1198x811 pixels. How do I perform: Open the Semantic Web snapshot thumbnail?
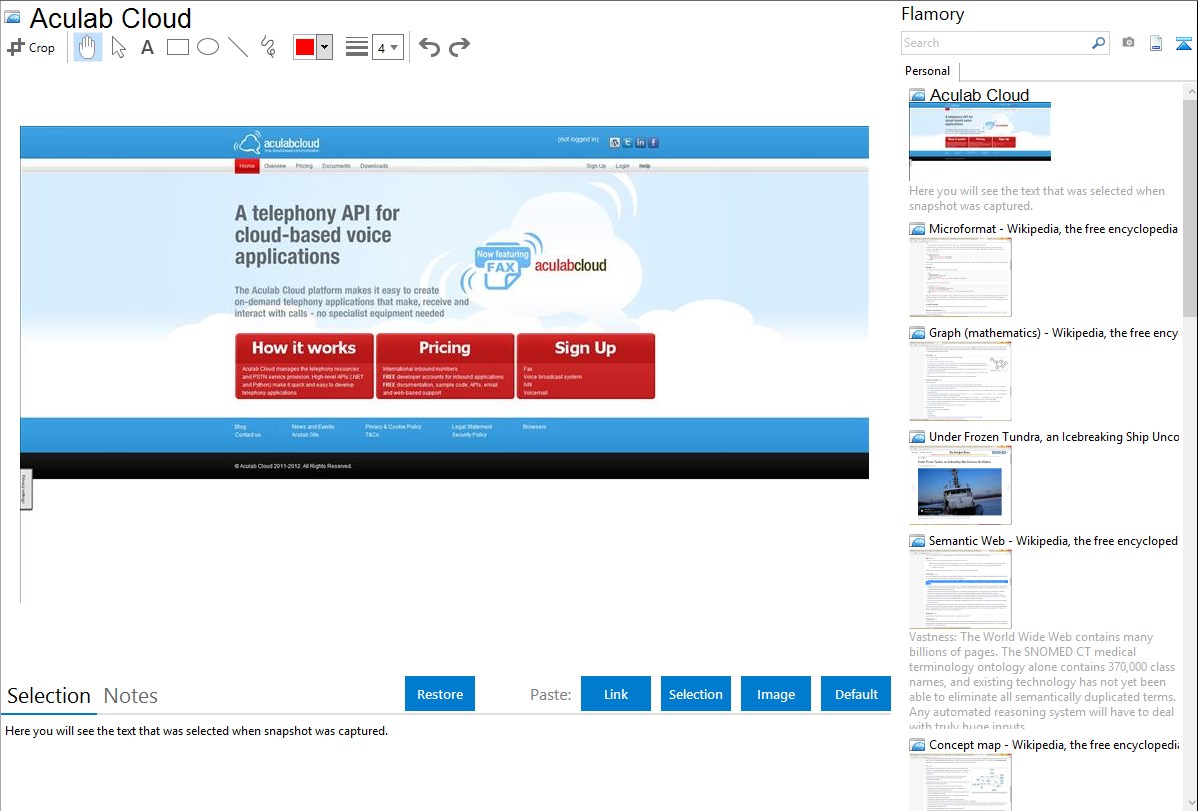(960, 589)
